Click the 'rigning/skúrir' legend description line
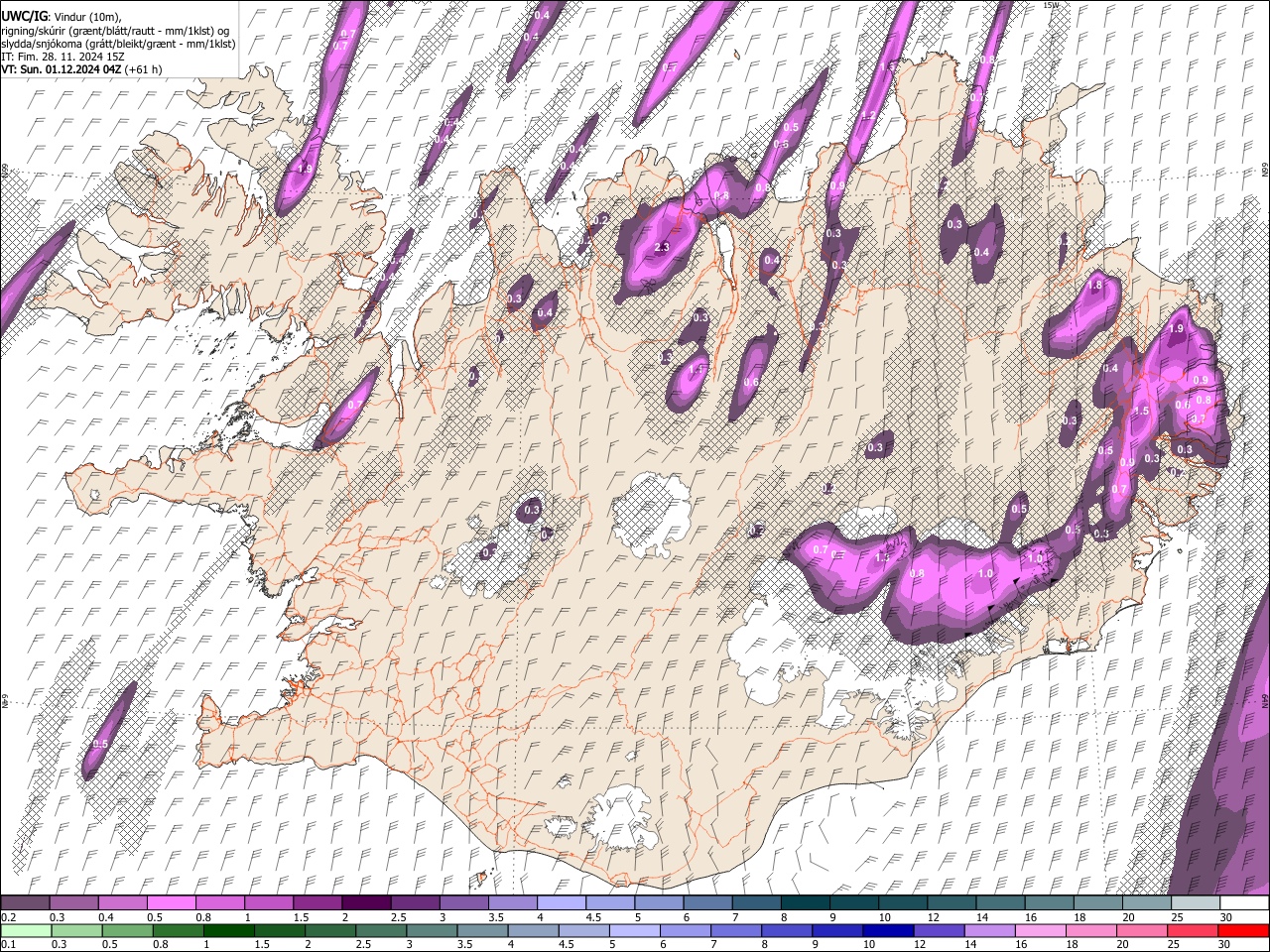The height and width of the screenshot is (952, 1270). tap(114, 30)
